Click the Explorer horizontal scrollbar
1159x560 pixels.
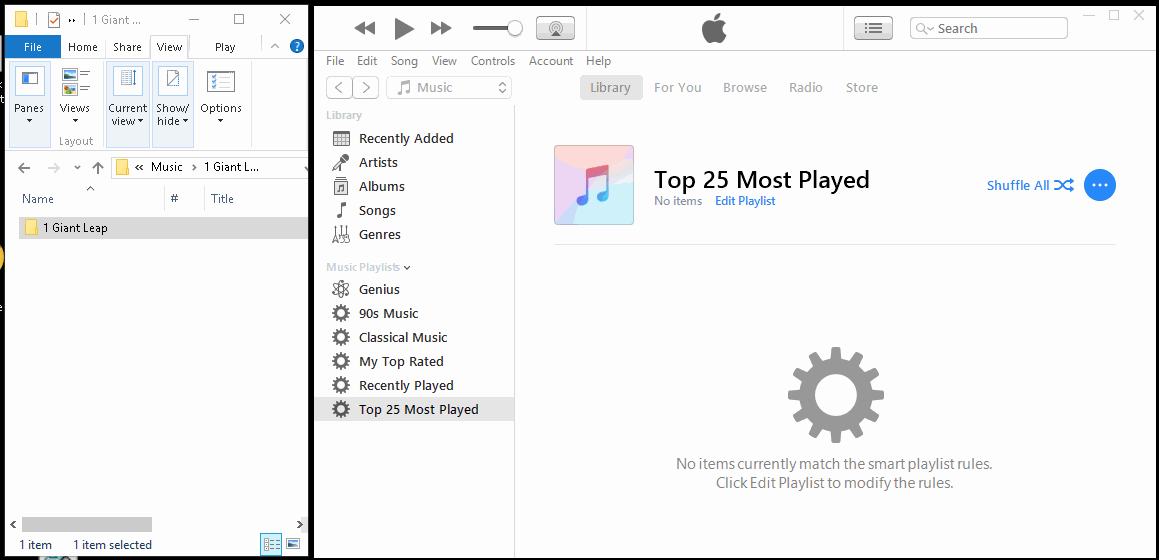coord(87,525)
